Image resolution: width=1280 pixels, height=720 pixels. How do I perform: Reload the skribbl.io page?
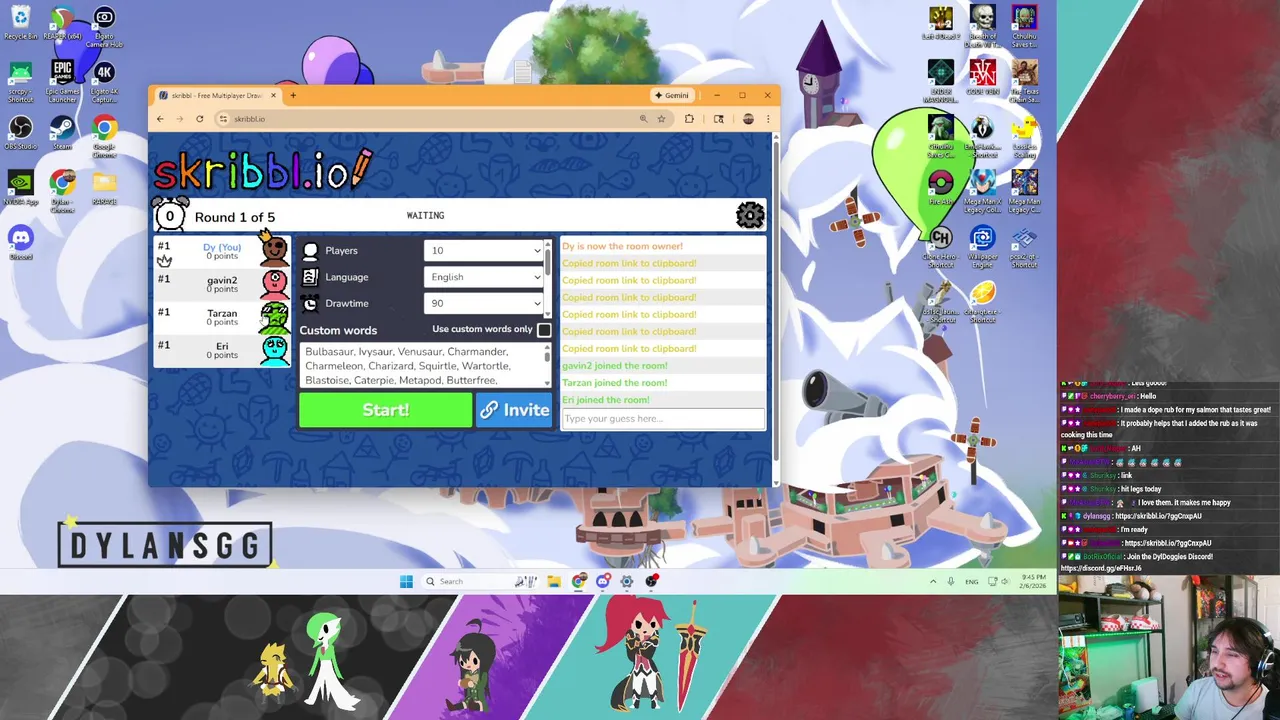[200, 119]
